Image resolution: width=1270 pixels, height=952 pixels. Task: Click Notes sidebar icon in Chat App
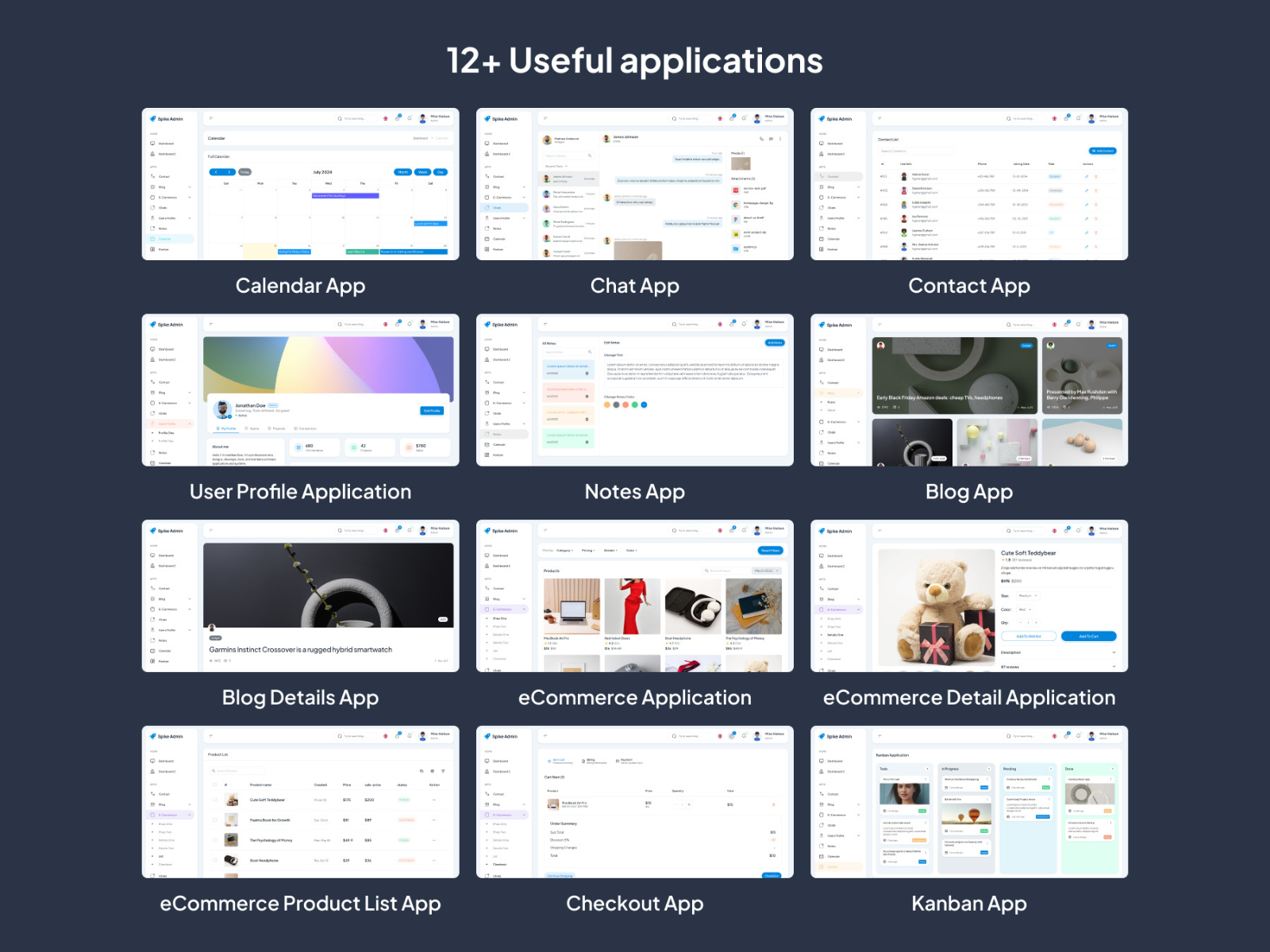(487, 228)
